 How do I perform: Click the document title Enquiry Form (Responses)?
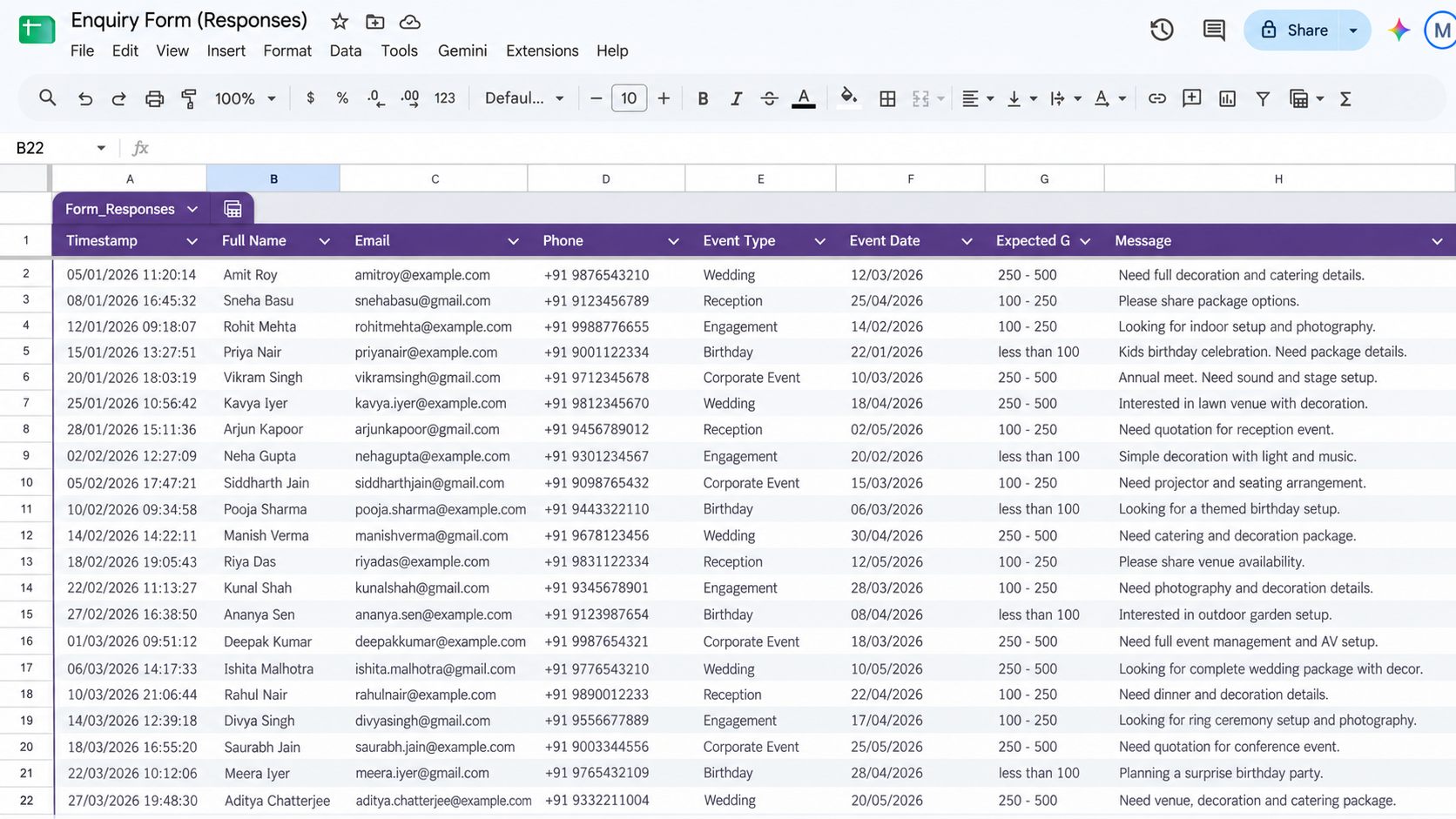[x=189, y=20]
